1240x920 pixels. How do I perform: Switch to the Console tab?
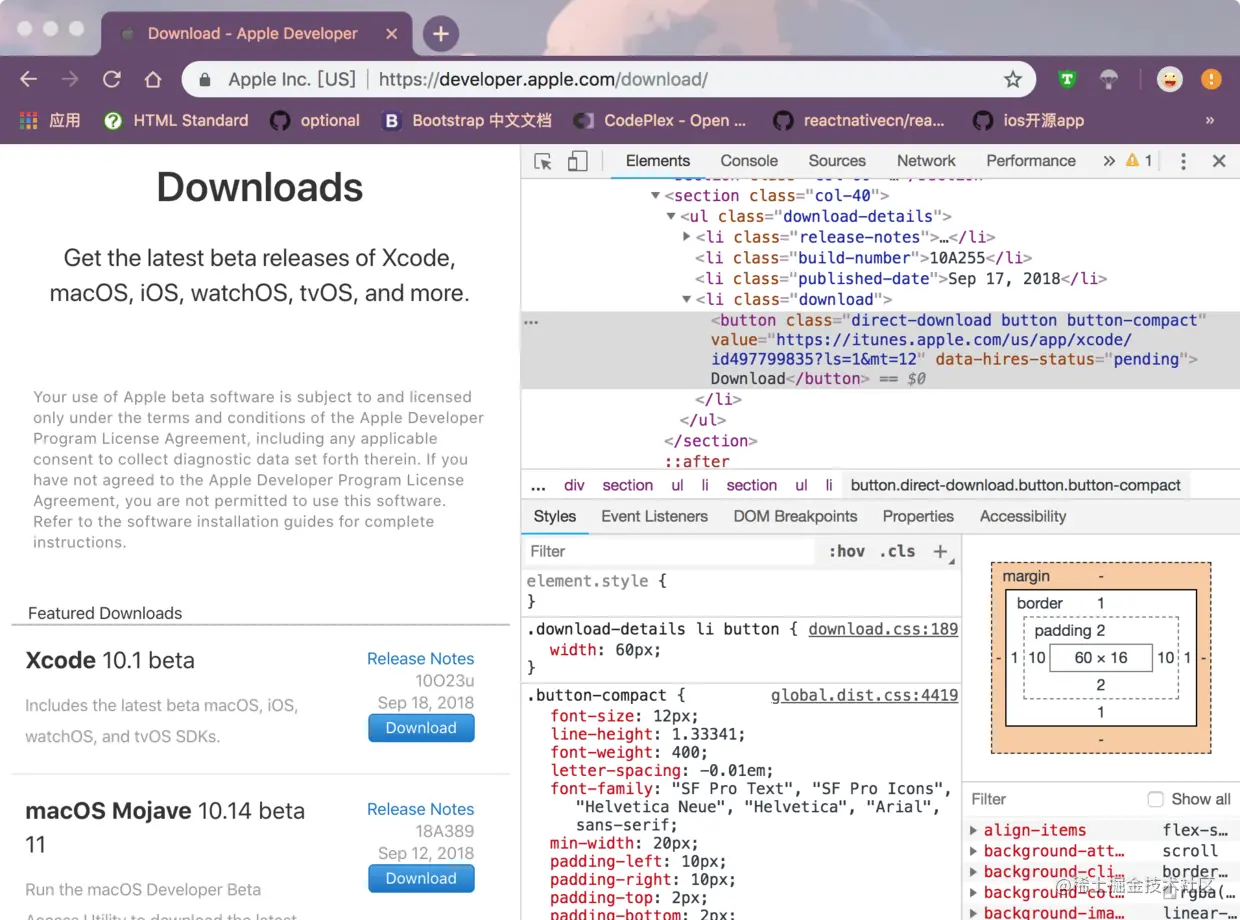point(749,161)
